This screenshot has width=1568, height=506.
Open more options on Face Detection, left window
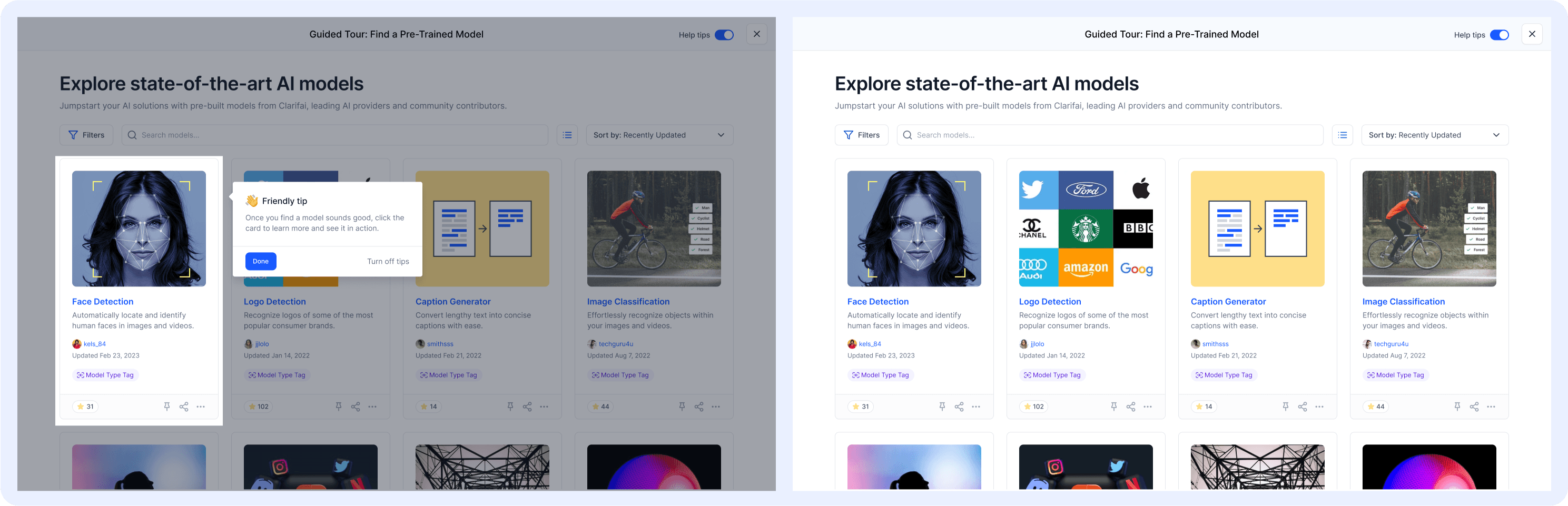click(x=201, y=407)
